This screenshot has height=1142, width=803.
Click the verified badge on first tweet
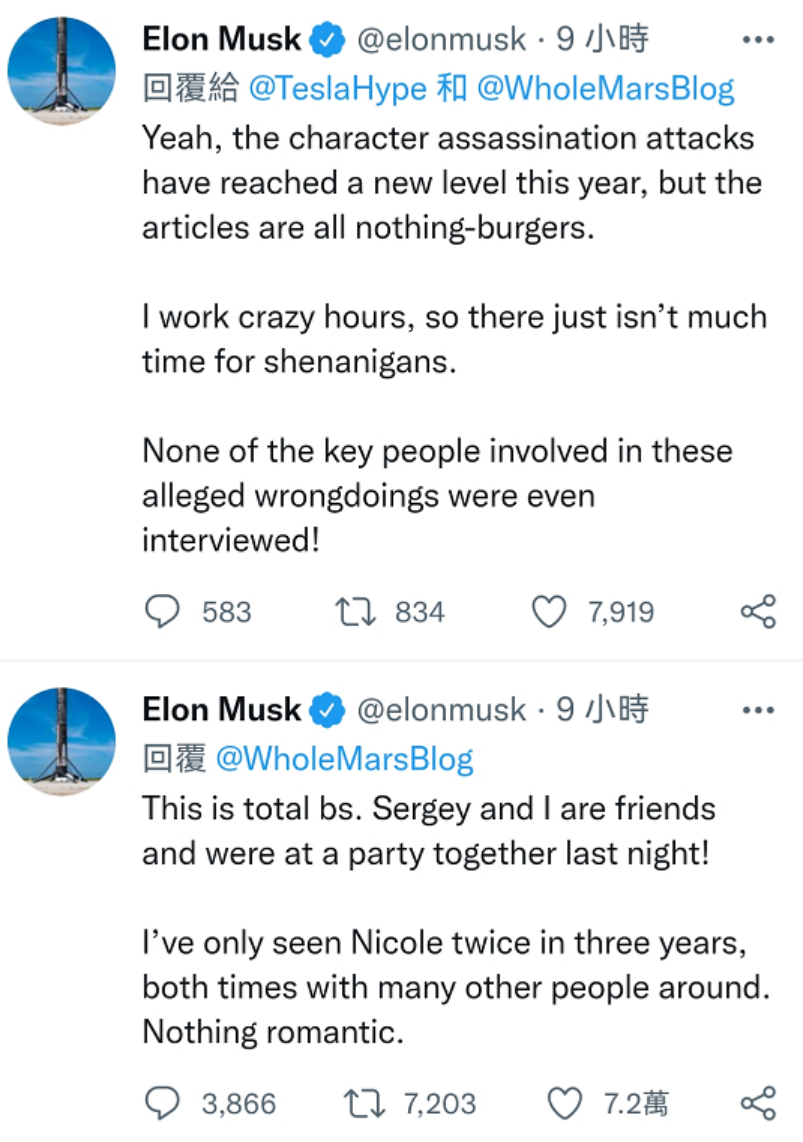(x=326, y=41)
